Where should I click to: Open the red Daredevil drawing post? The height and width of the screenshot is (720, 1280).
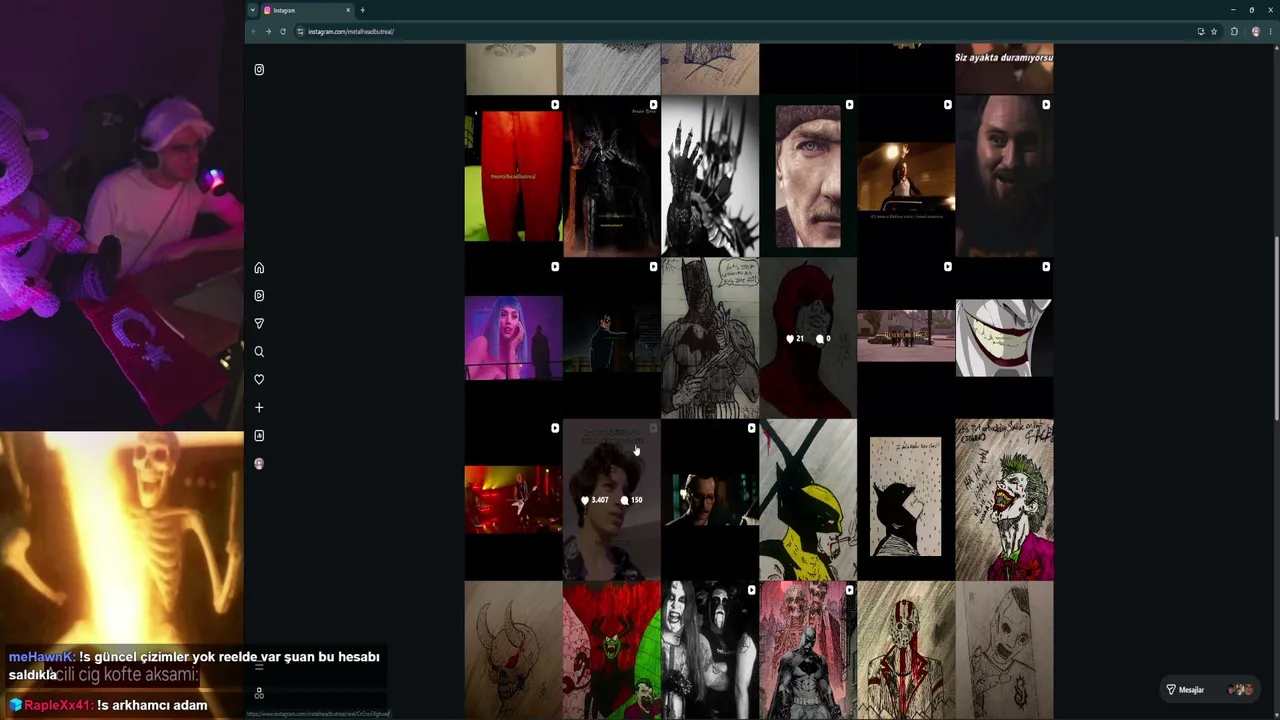[x=808, y=338]
